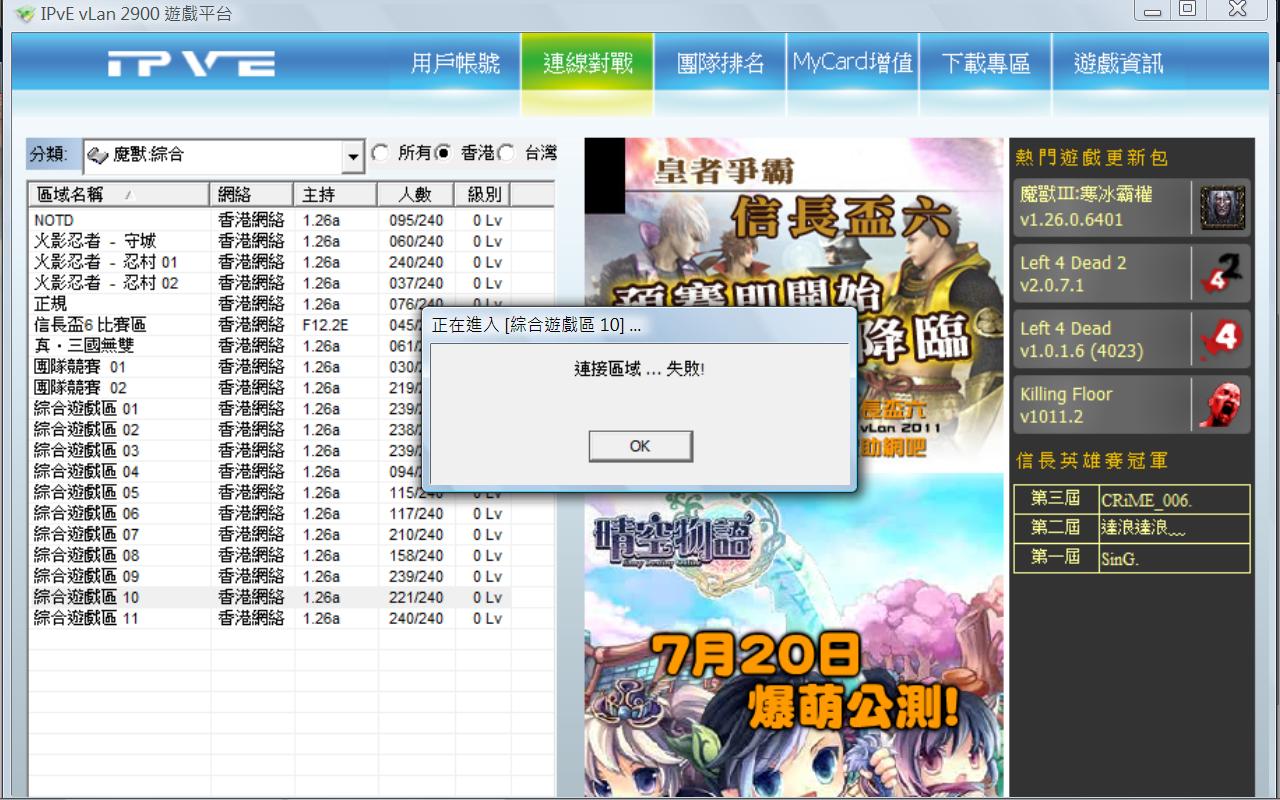This screenshot has width=1280, height=800.
Task: Close the IPvE vLan window
Action: coord(1237,10)
